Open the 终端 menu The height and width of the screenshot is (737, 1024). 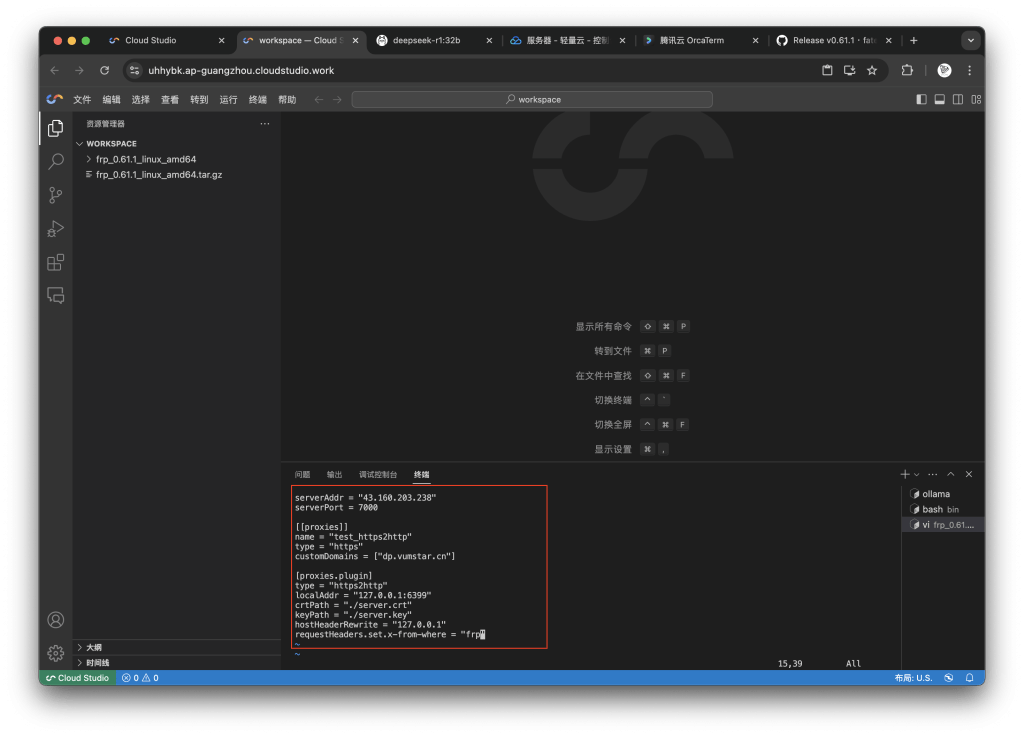pos(258,99)
